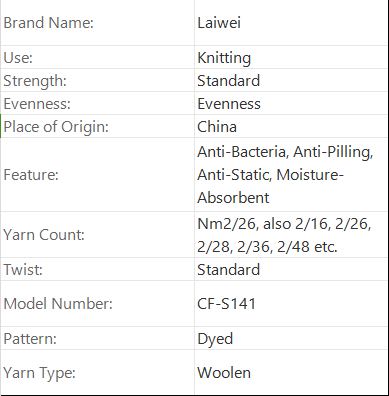This screenshot has width=389, height=396.
Task: Select the Model Number label cell
Action: coord(97,304)
